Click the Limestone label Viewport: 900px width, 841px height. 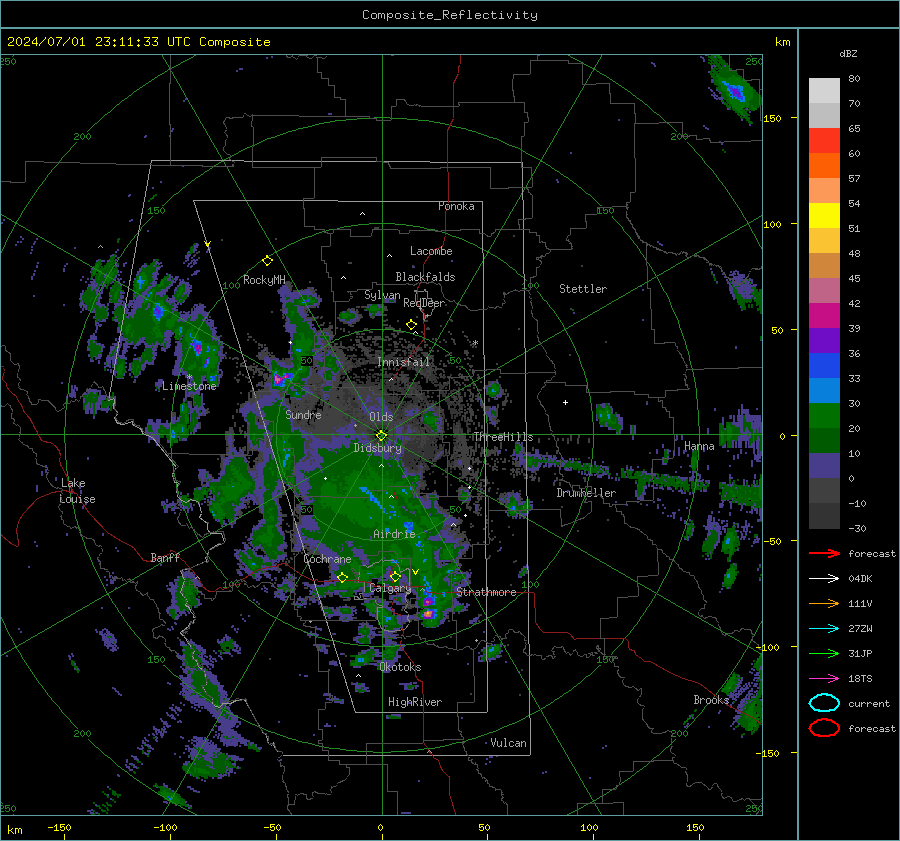point(189,386)
